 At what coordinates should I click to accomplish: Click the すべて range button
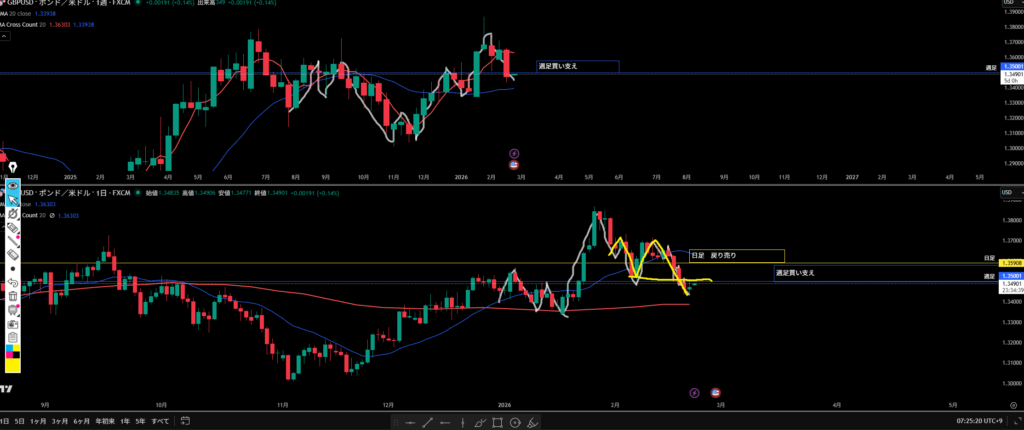[159, 422]
